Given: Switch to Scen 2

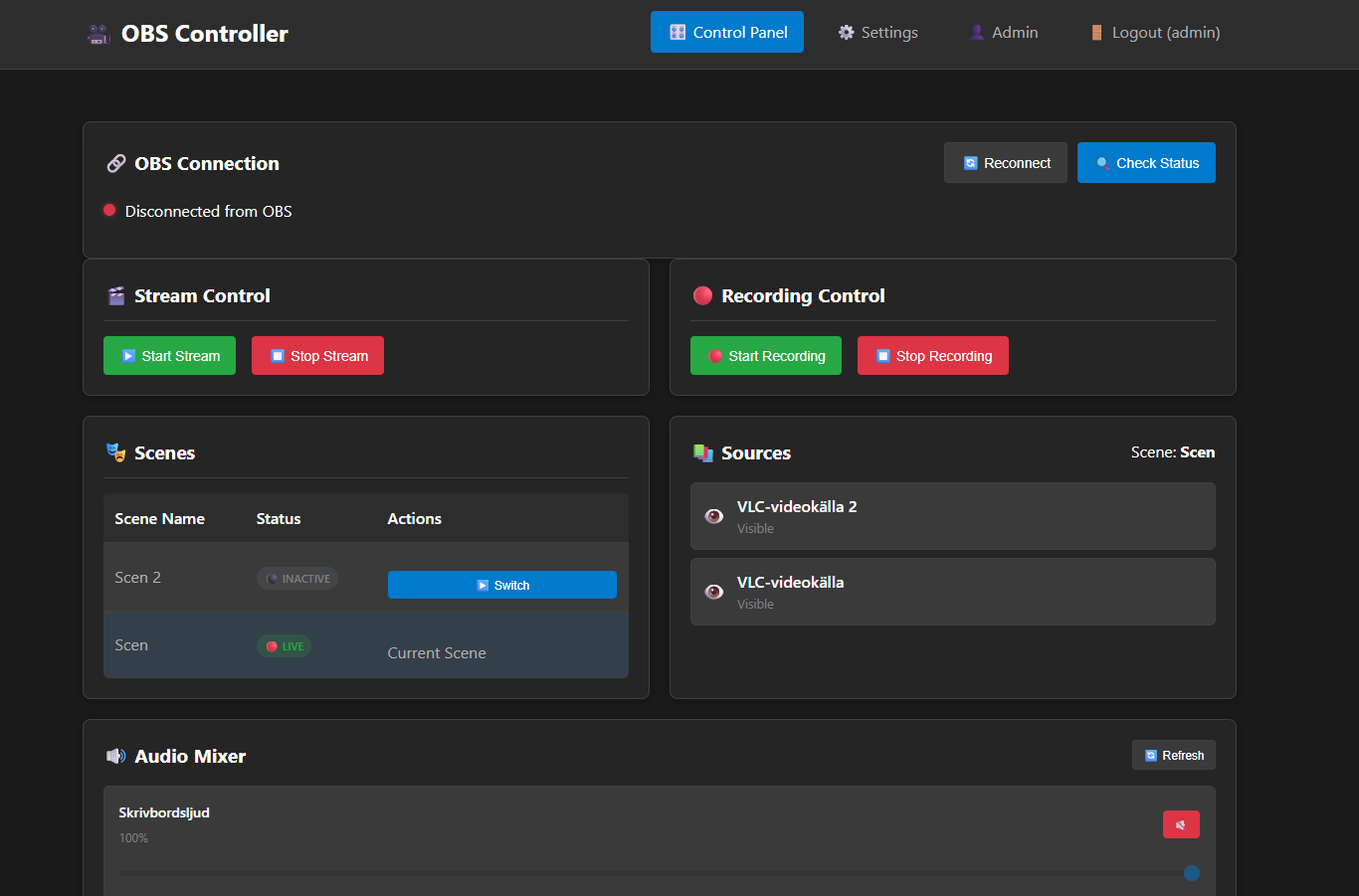Looking at the screenshot, I should (502, 585).
